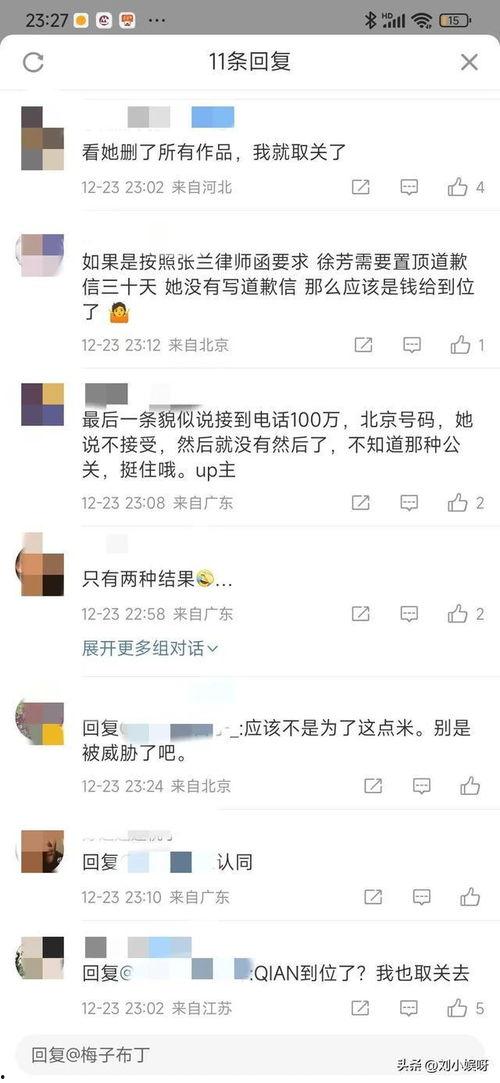Share the 看她删了所有作品 comment
The image size is (500, 1083).
pyautogui.click(x=360, y=187)
